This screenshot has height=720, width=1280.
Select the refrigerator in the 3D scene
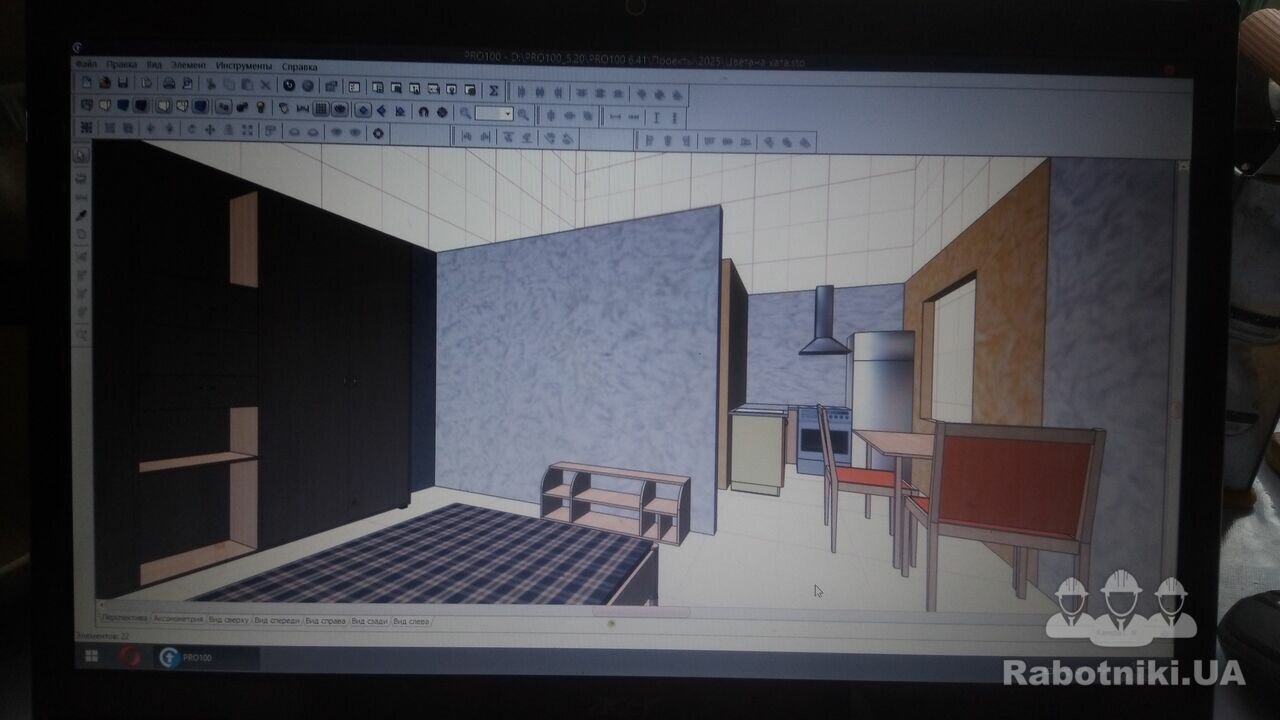click(883, 380)
